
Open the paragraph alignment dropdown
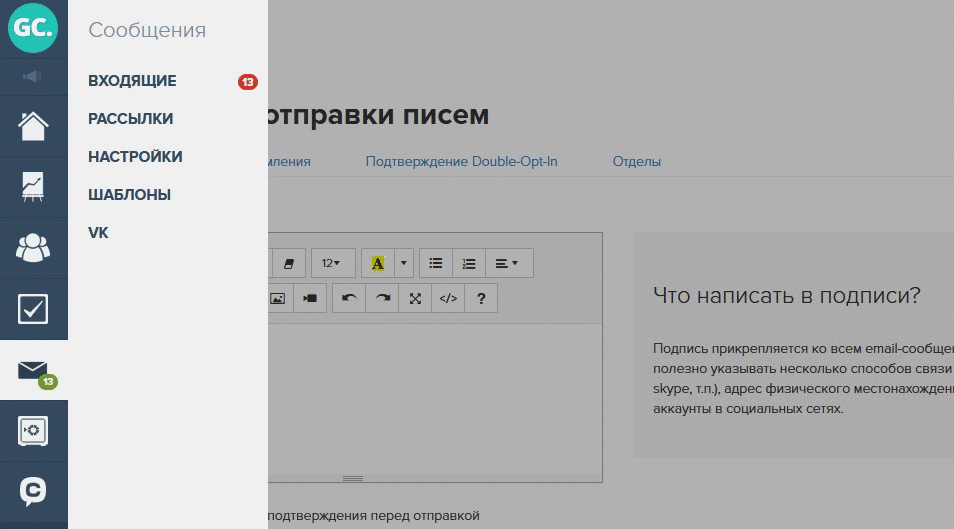(507, 263)
